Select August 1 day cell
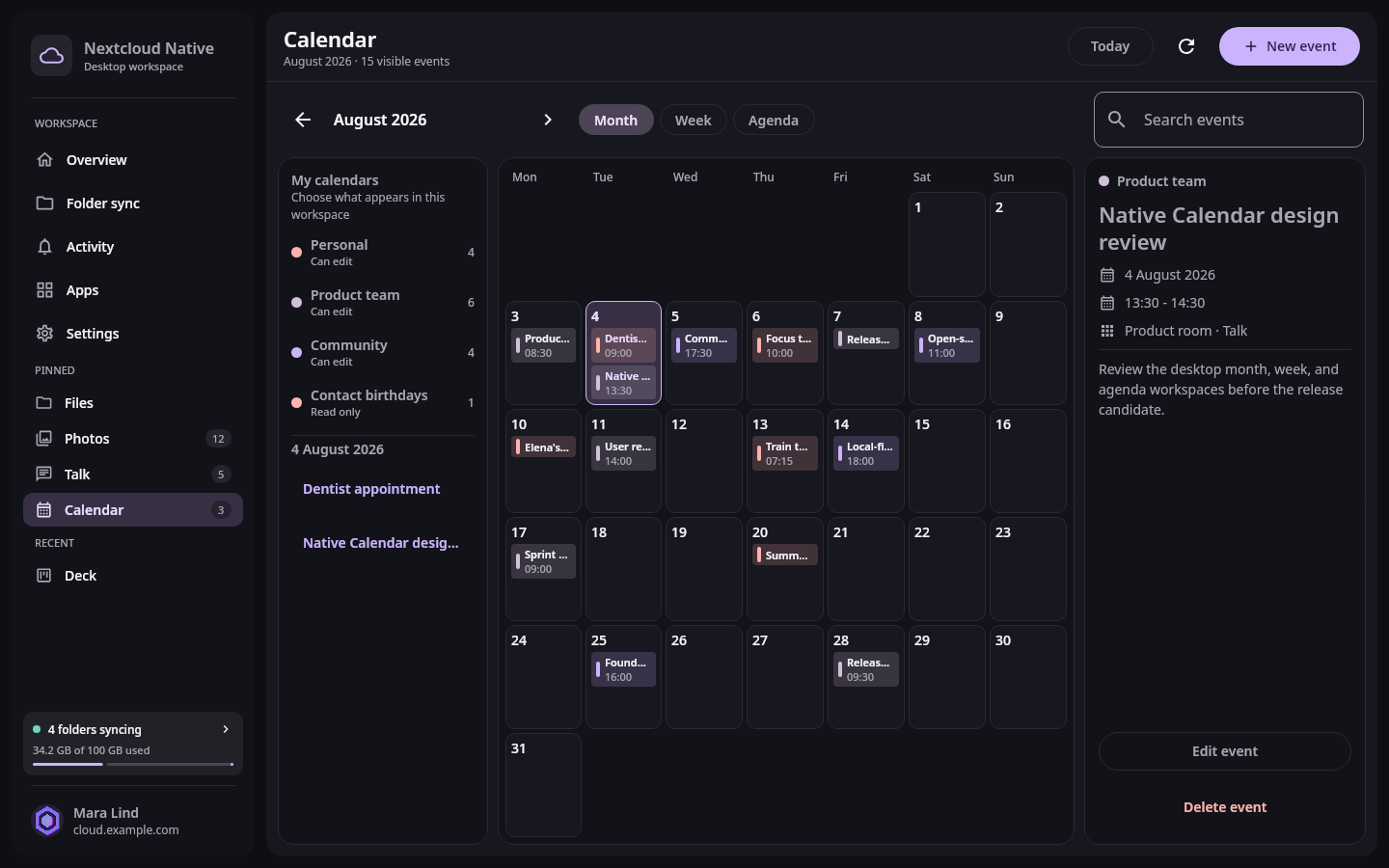Viewport: 1389px width, 868px height. [946, 244]
